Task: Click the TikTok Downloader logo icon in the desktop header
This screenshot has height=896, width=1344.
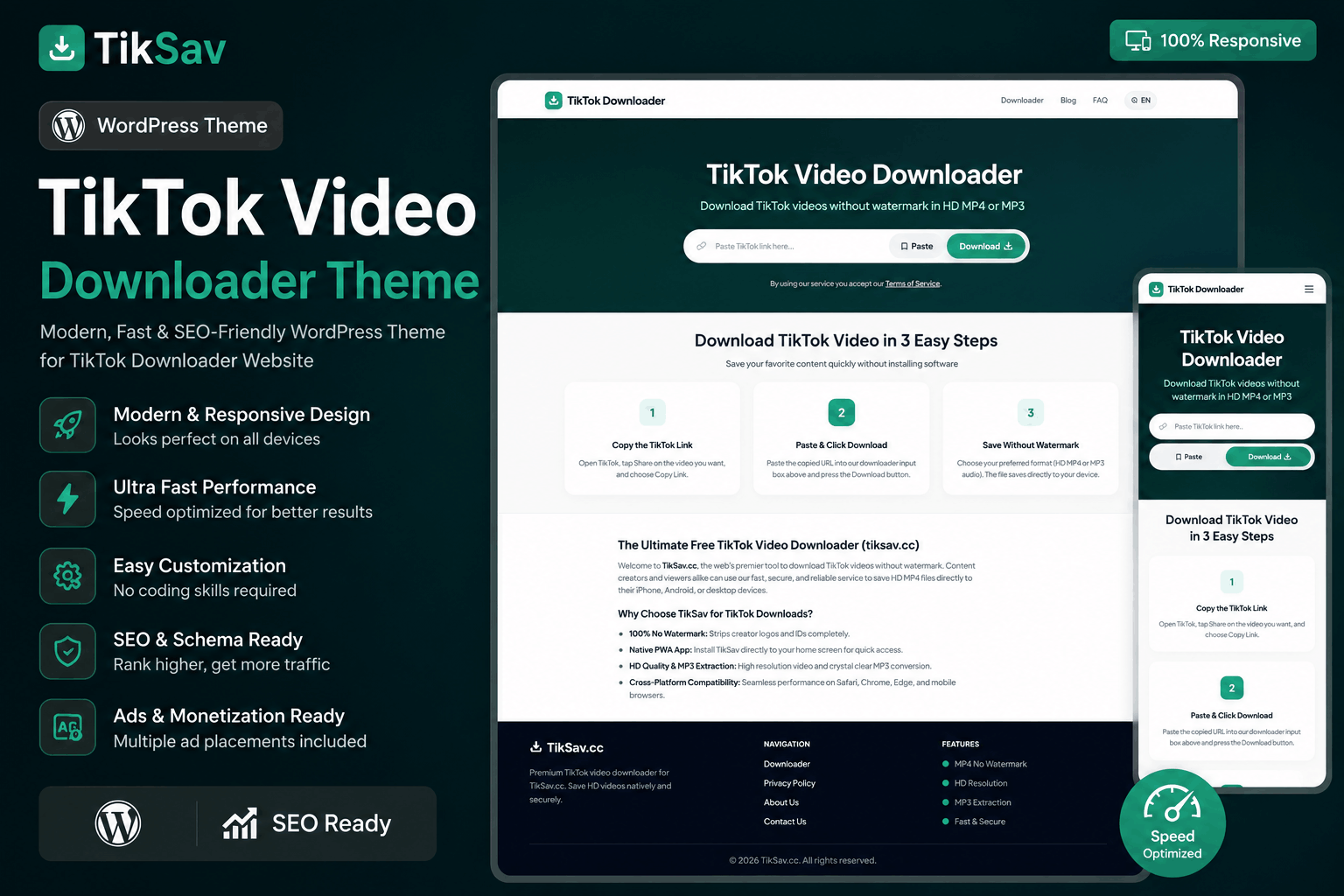Action: pyautogui.click(x=553, y=101)
